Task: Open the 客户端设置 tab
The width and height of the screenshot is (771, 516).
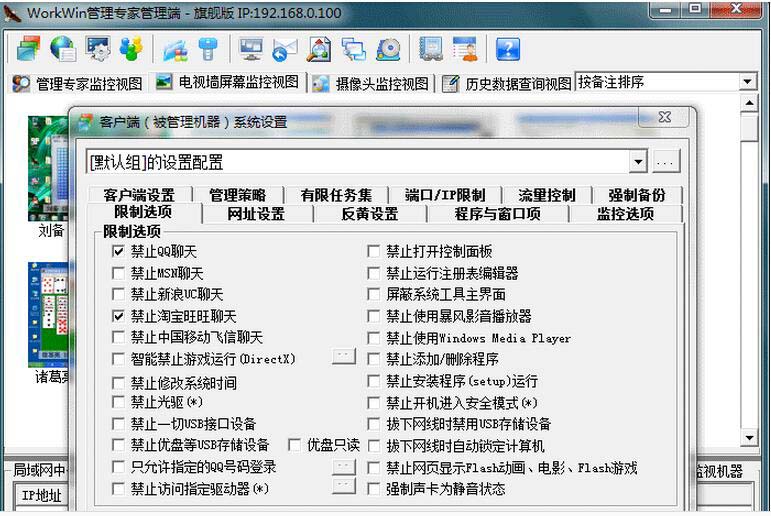Action: 139,195
